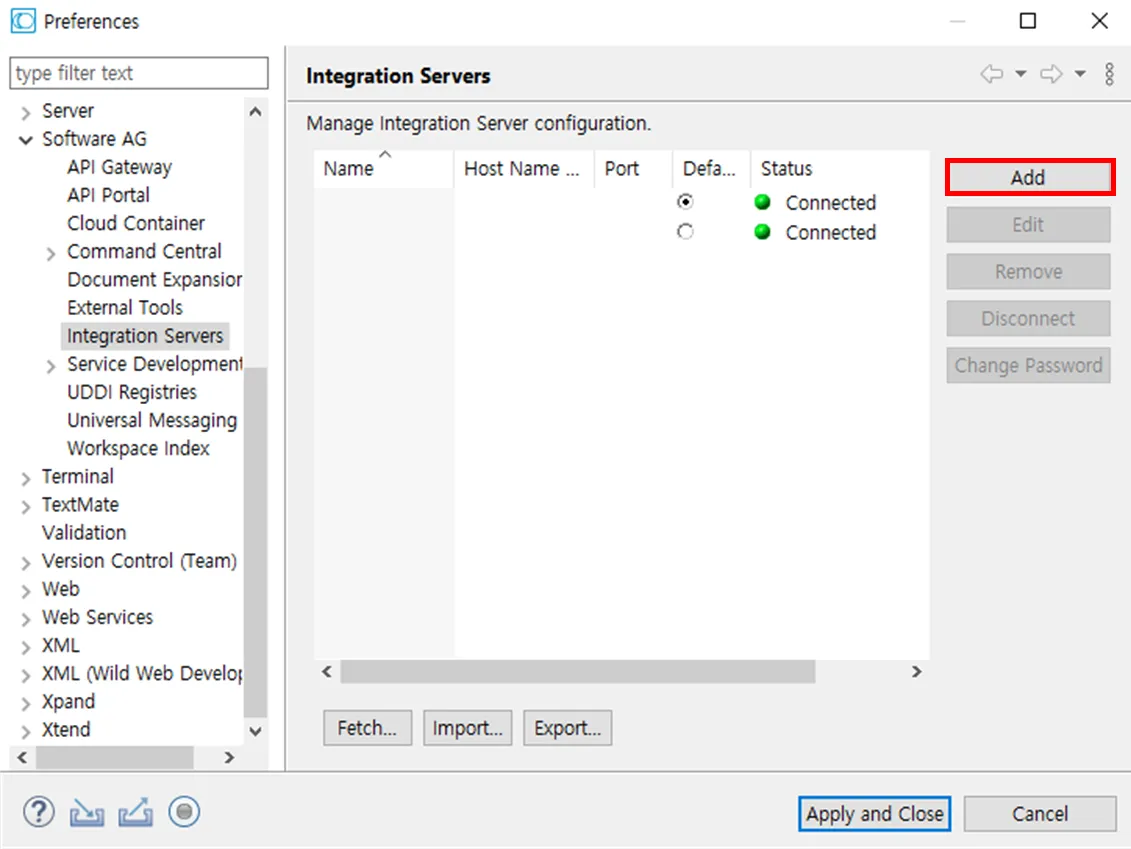
Task: Click tree horizontal scrollbar left arrow
Action: pyautogui.click(x=22, y=757)
